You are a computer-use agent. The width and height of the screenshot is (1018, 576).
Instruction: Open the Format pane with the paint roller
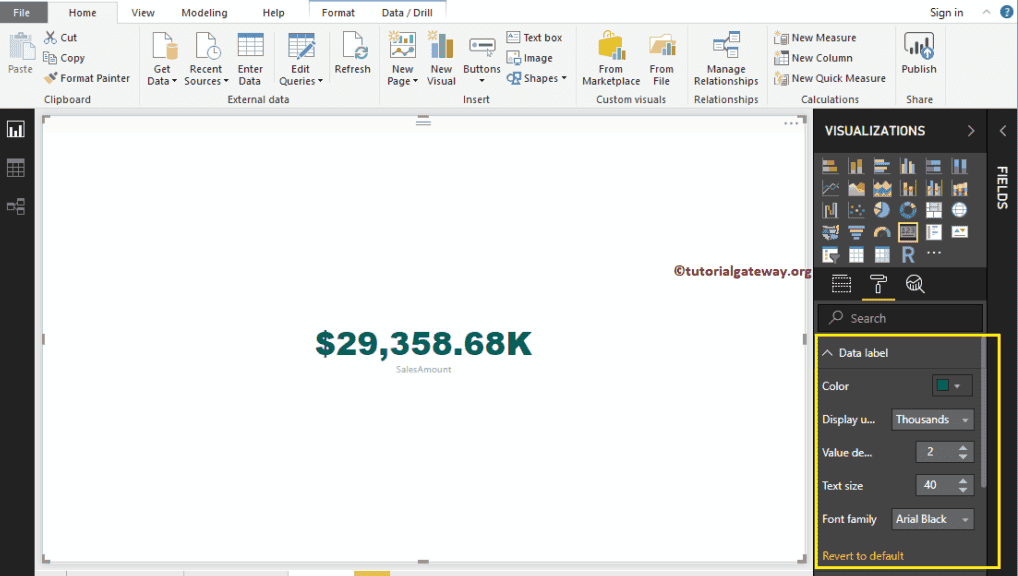879,284
